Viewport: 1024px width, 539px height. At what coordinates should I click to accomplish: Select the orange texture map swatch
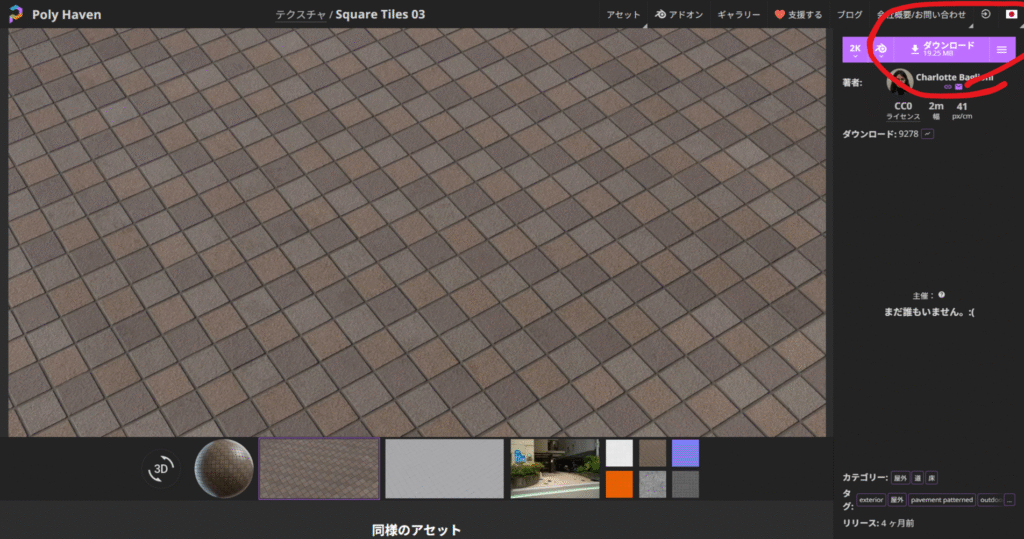click(x=619, y=484)
